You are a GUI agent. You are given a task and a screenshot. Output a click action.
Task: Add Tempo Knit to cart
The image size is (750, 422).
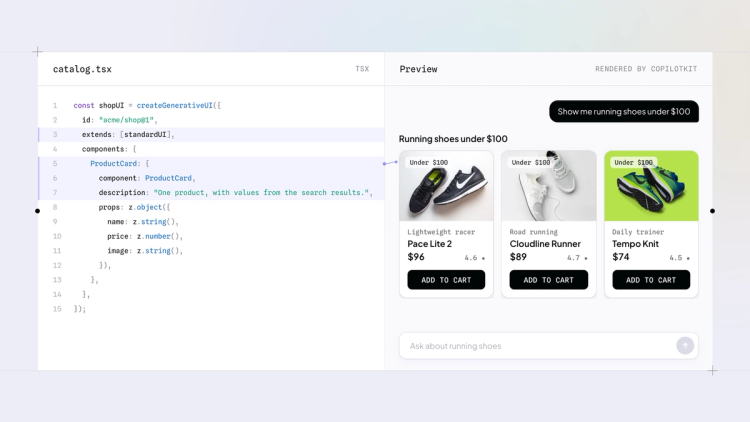[651, 280]
